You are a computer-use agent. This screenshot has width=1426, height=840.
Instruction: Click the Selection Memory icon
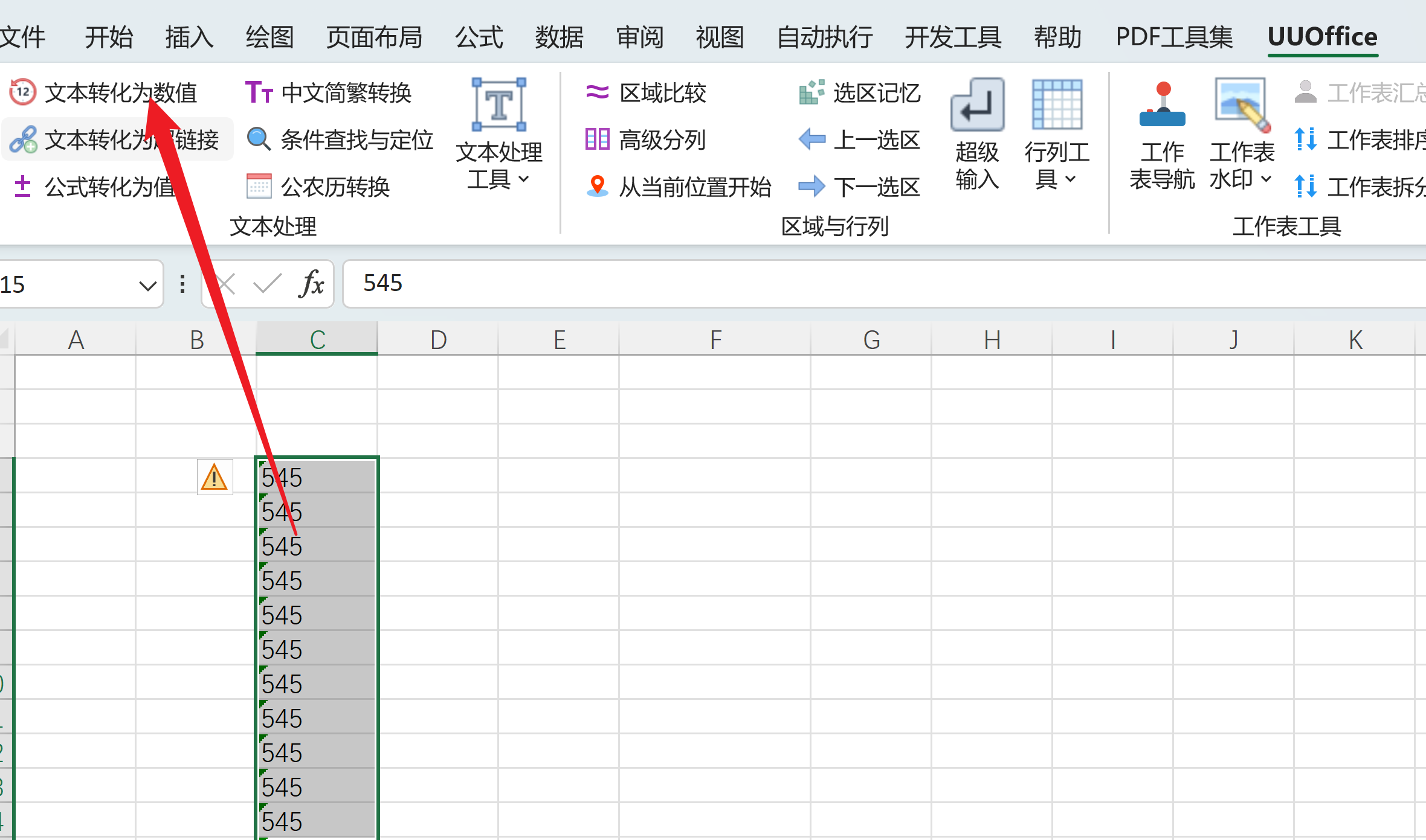[x=811, y=92]
